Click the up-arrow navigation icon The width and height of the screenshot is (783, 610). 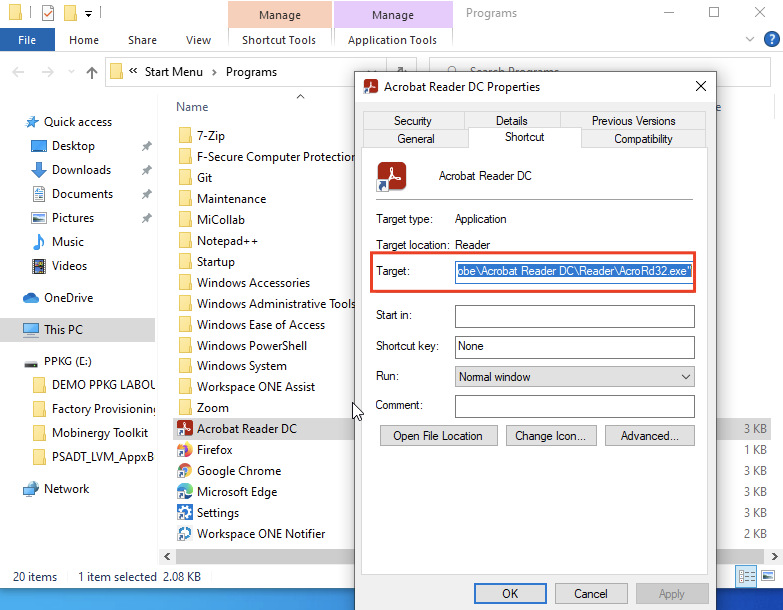click(x=92, y=72)
